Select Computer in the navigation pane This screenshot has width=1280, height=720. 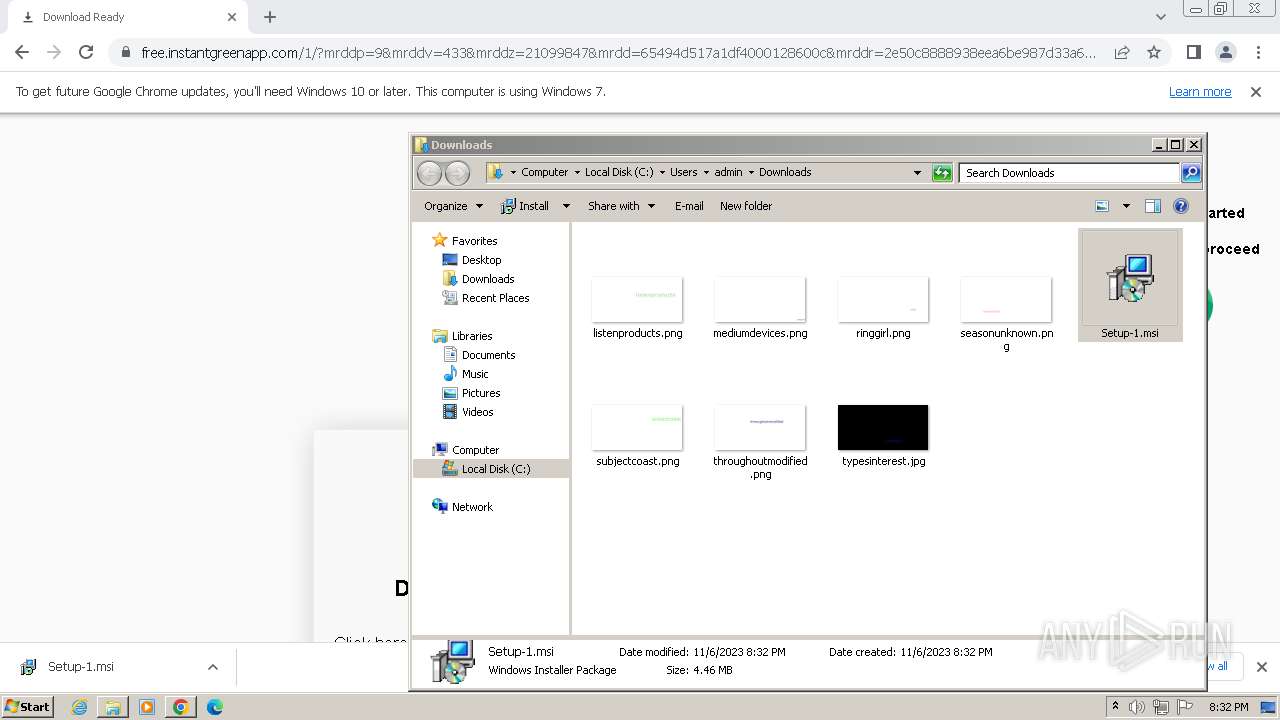pyautogui.click(x=475, y=450)
